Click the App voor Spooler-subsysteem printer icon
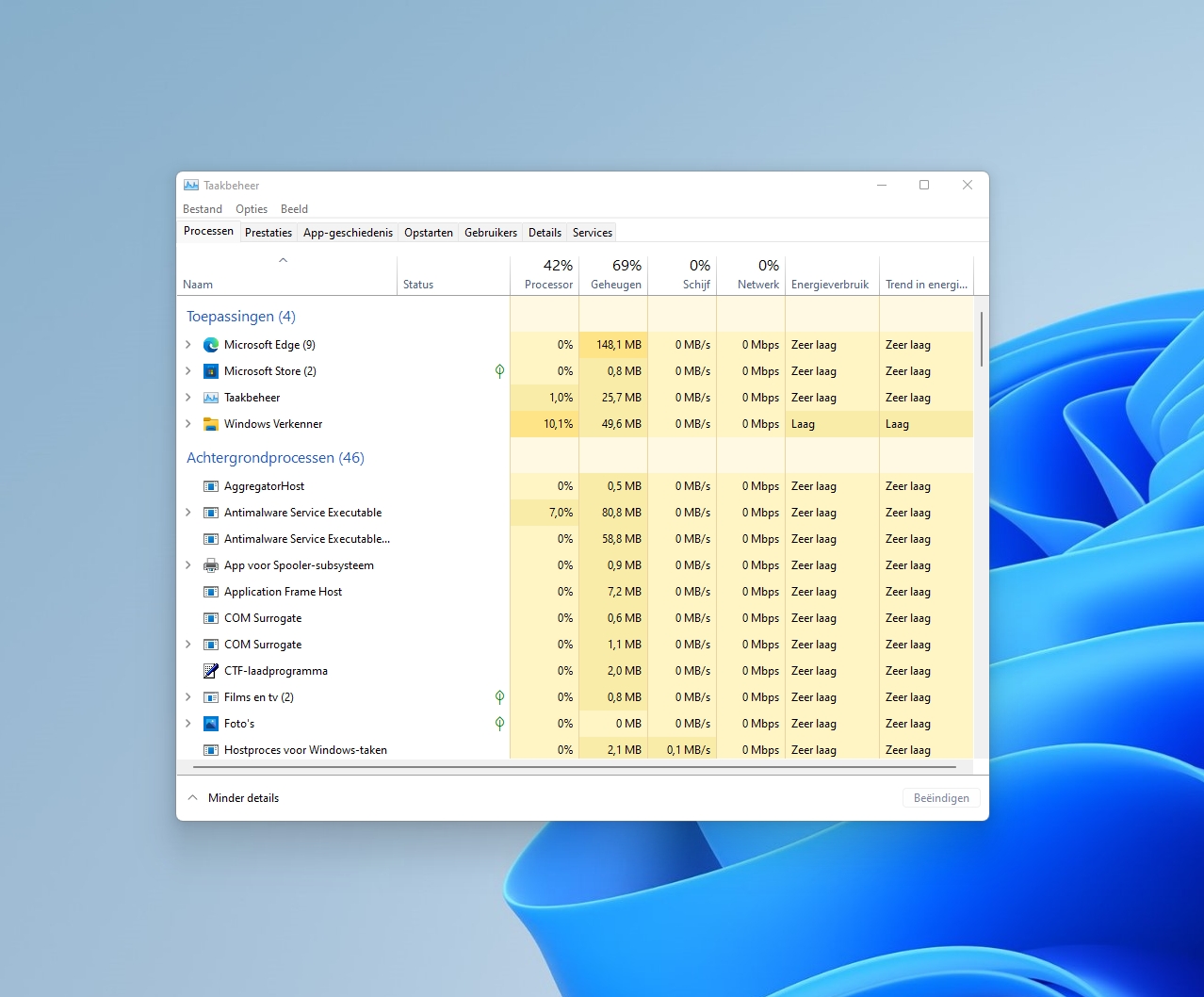This screenshot has width=1204, height=997. click(x=211, y=565)
